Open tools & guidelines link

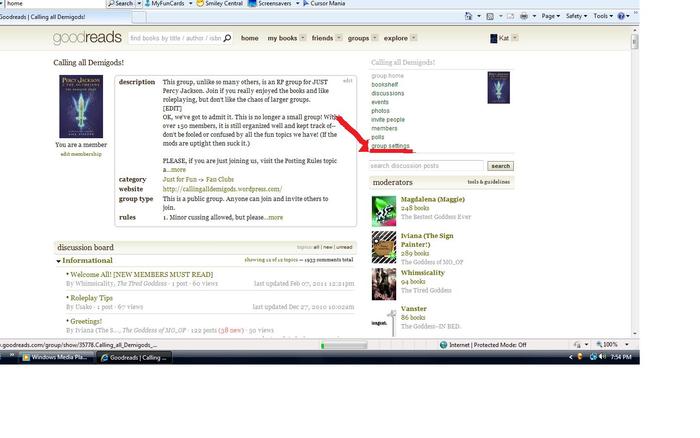click(488, 182)
